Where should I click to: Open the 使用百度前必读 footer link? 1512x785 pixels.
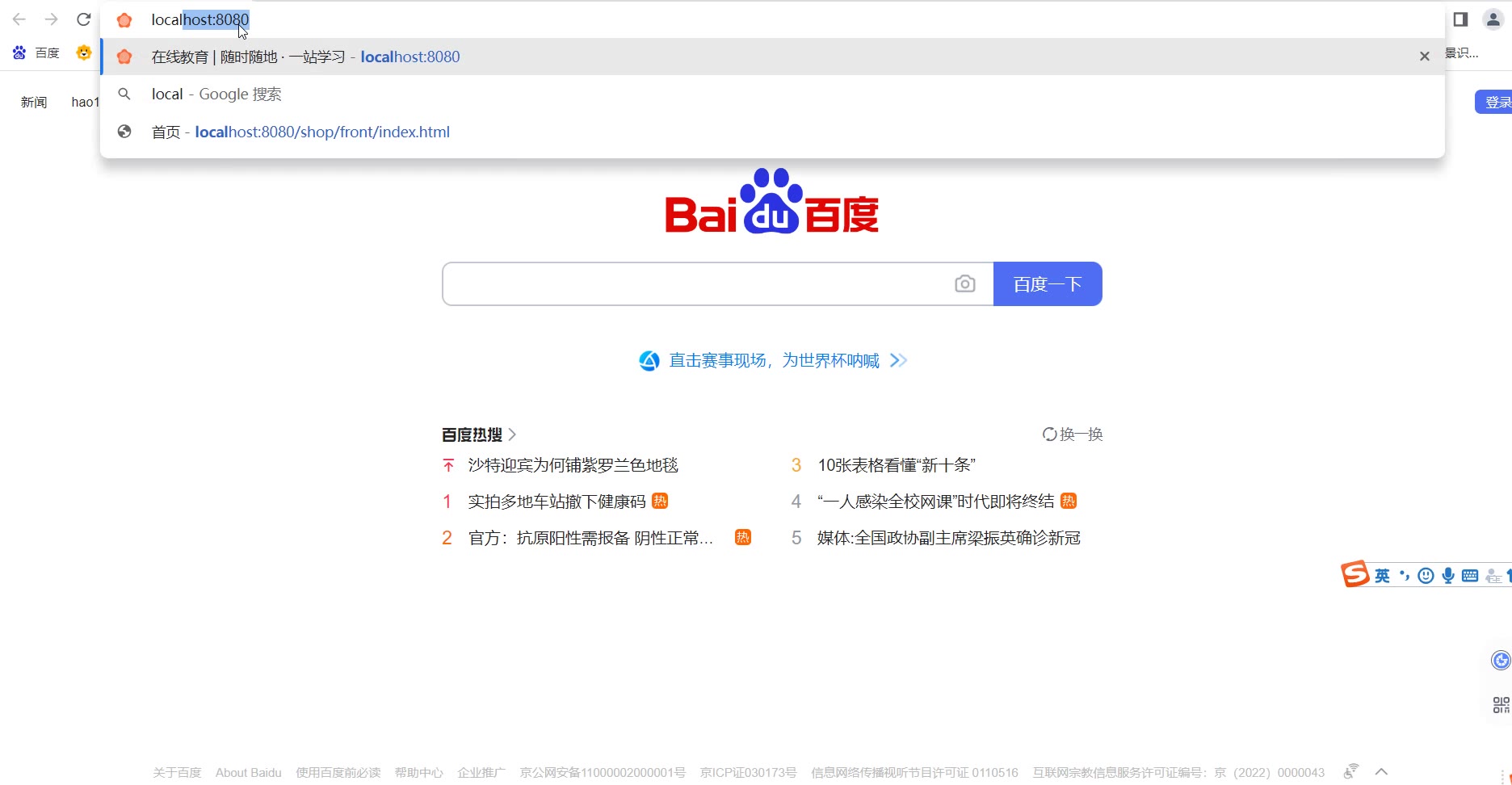coord(338,773)
